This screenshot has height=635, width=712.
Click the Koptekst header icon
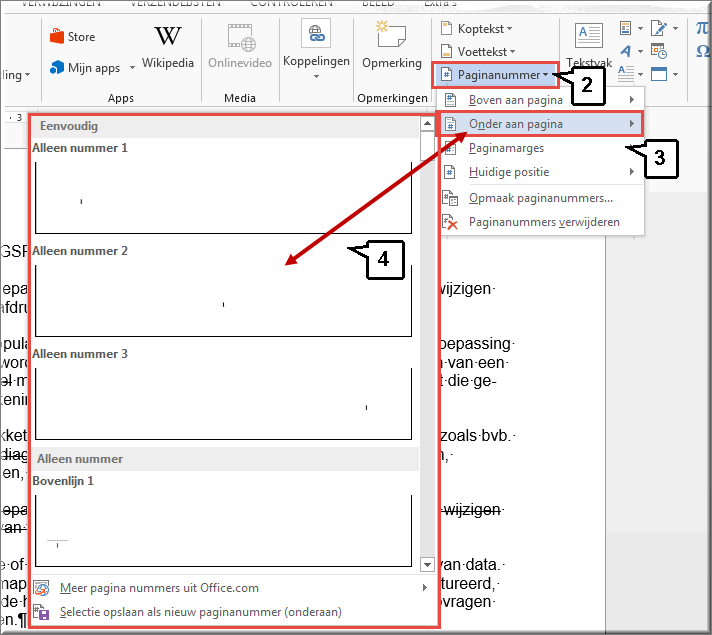pos(447,29)
